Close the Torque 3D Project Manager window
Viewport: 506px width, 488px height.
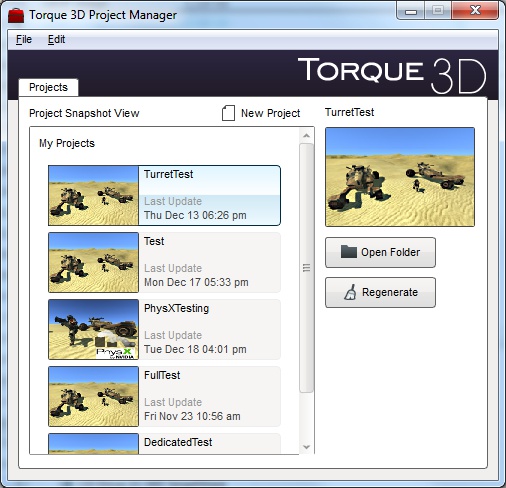coord(475,11)
